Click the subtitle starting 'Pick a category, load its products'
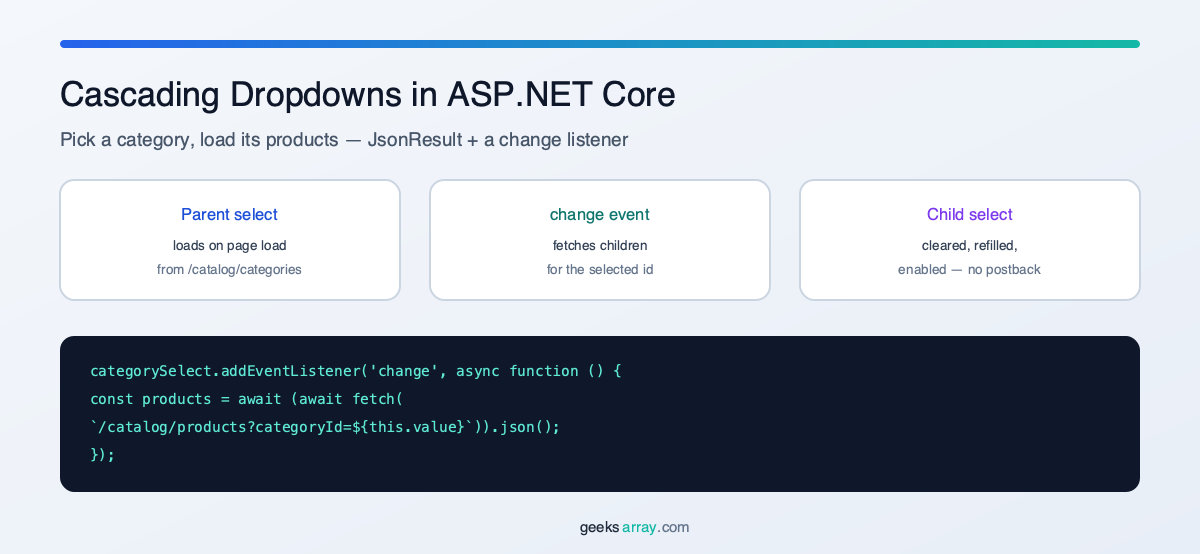Image resolution: width=1200 pixels, height=554 pixels. 344,140
